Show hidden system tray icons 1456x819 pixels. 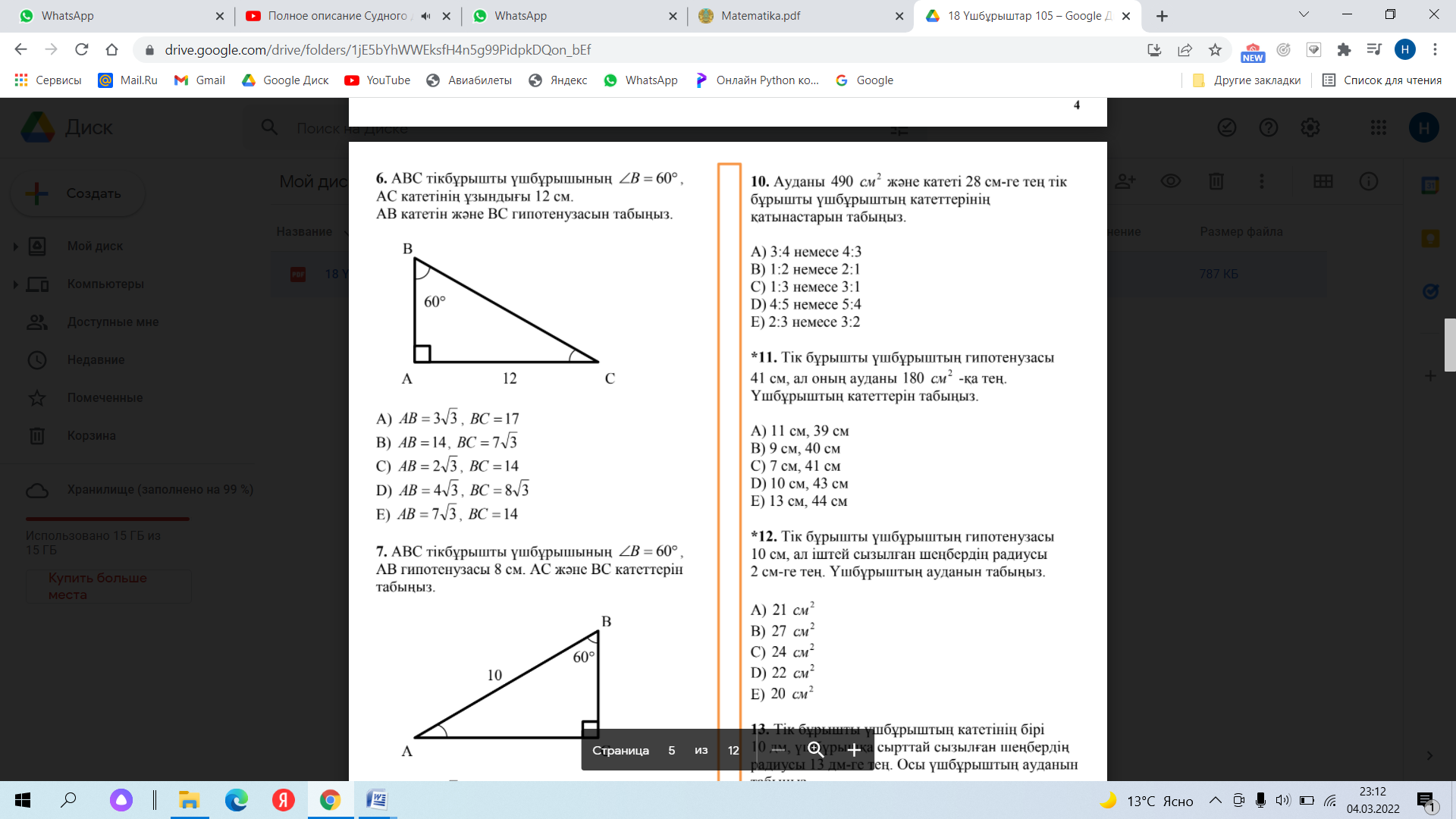tap(1215, 800)
